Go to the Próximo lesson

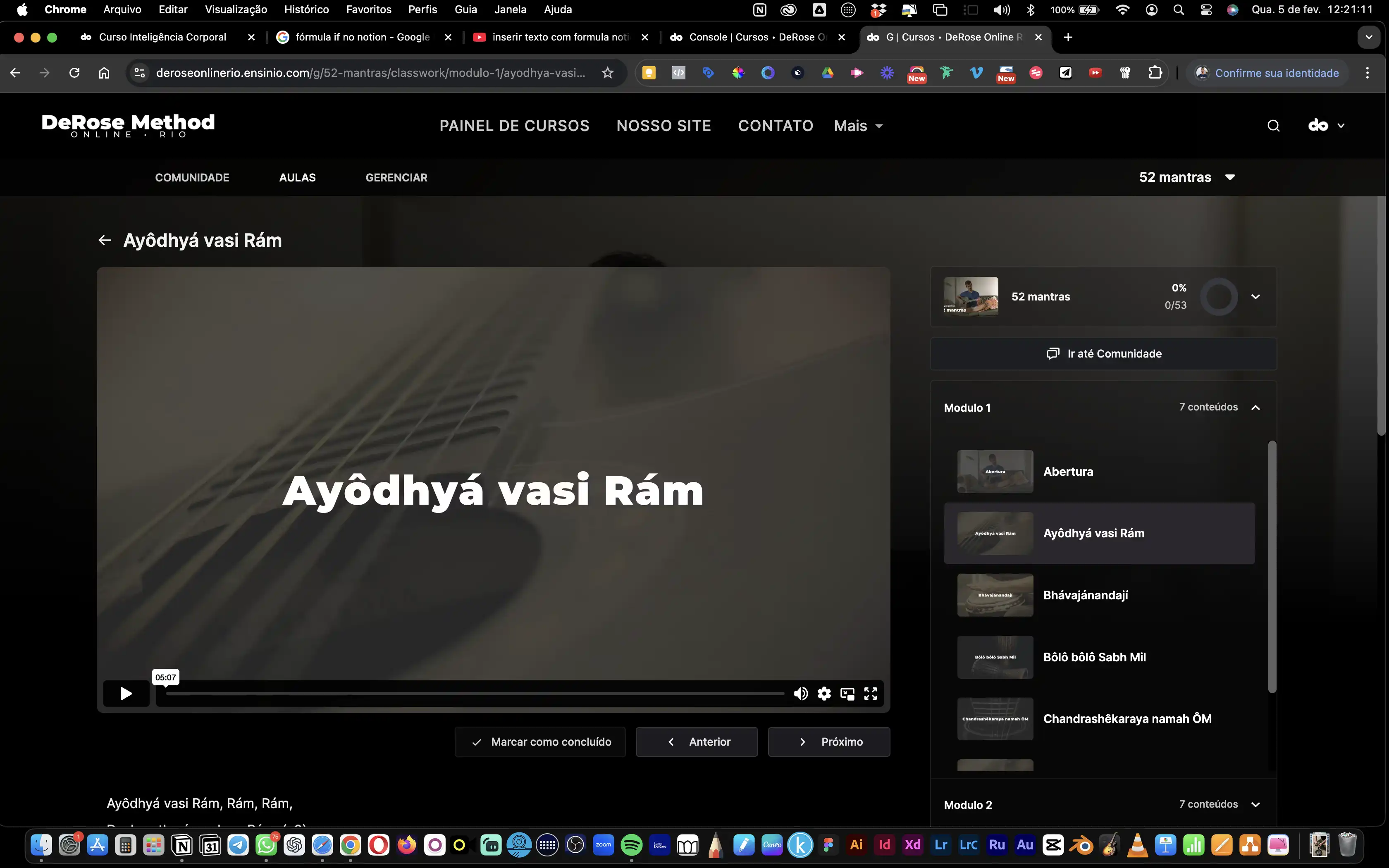click(x=829, y=742)
